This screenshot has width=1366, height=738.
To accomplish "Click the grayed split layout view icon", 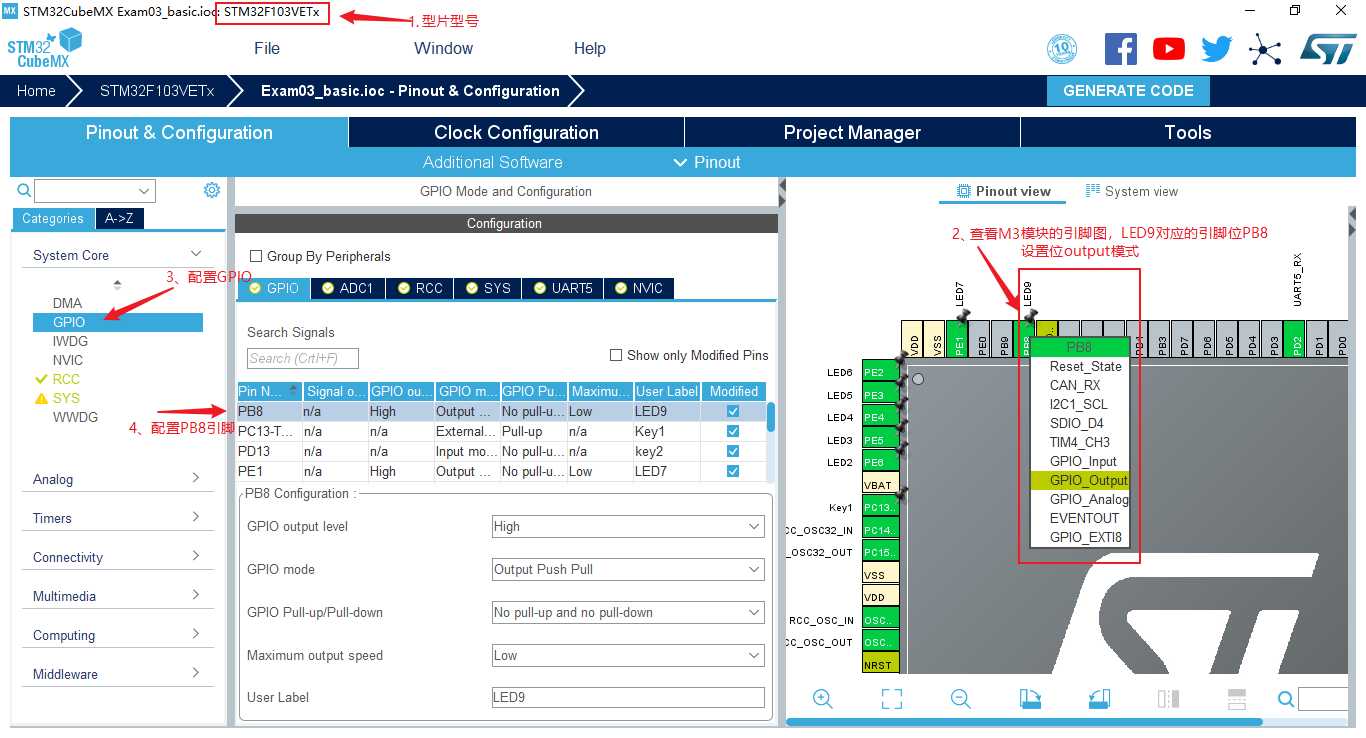I will click(x=1237, y=699).
